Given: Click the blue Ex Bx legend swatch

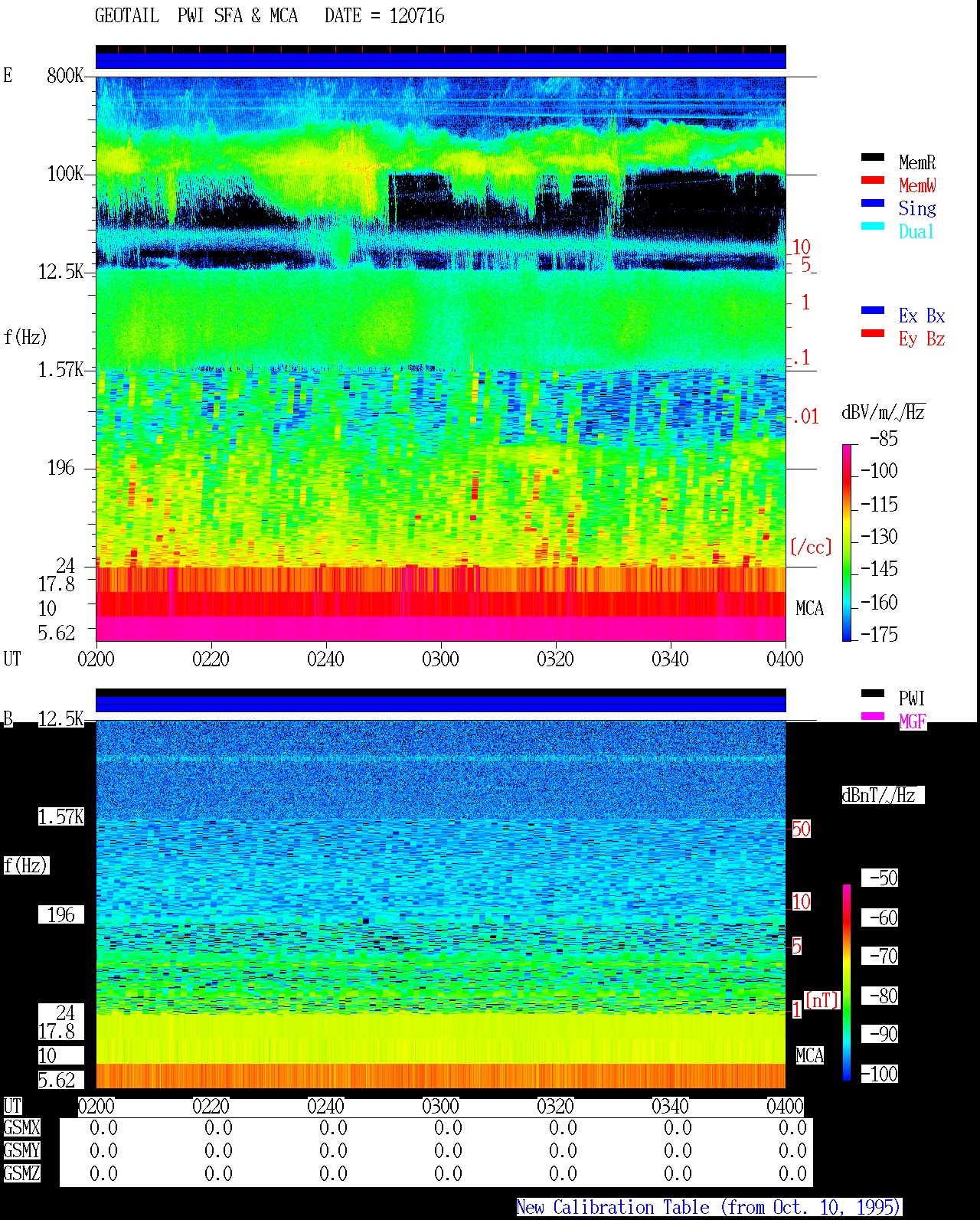Looking at the screenshot, I should point(873,311).
